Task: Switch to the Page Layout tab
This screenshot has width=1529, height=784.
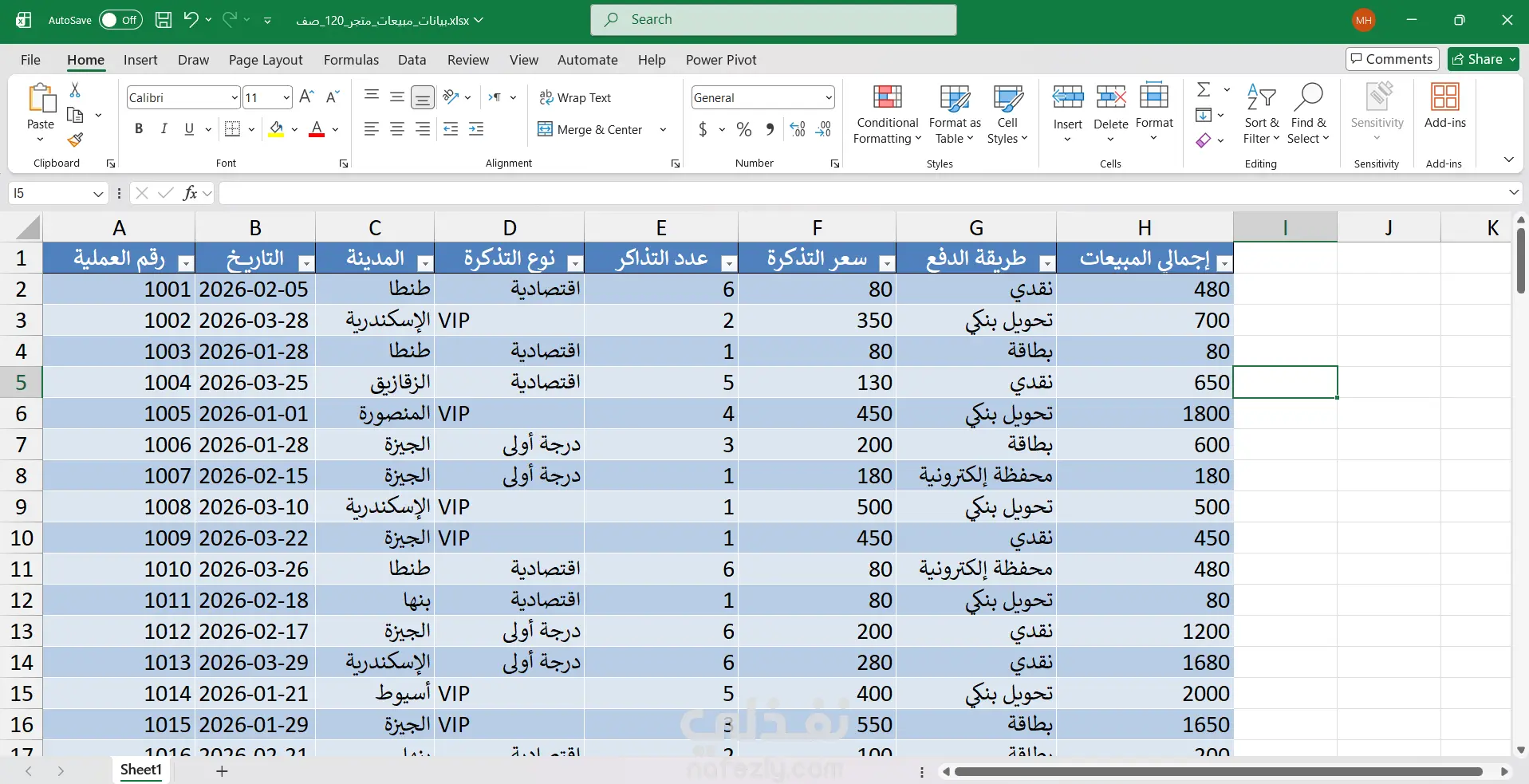Action: [266, 60]
